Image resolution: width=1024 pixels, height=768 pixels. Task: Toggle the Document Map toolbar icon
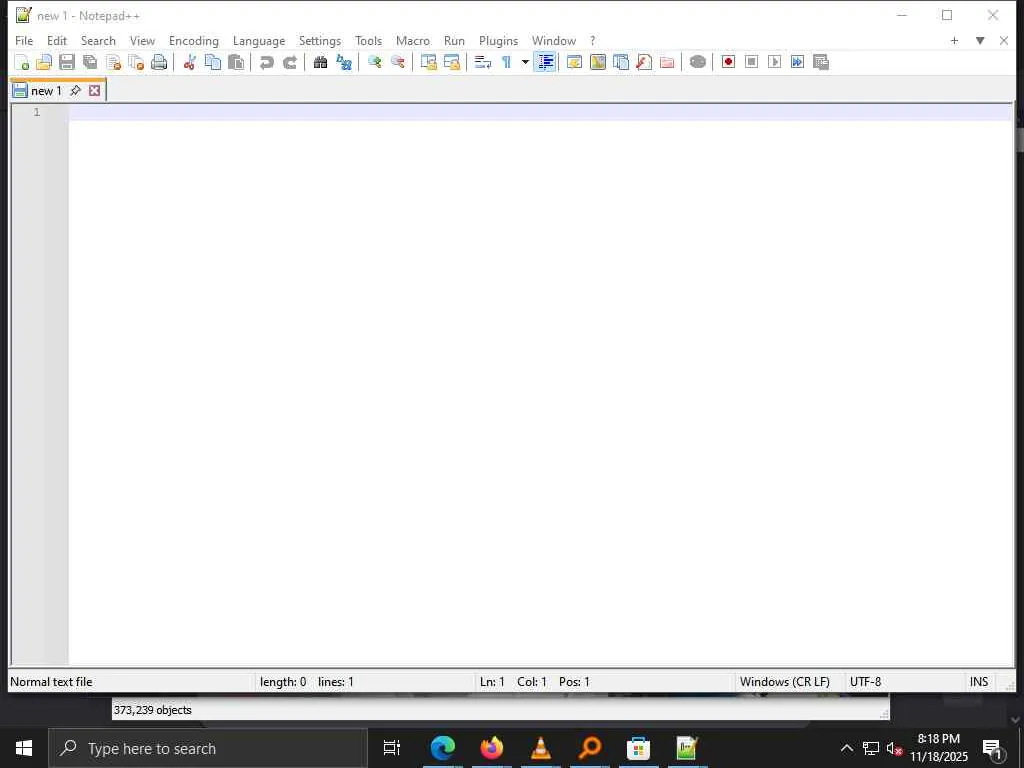[x=598, y=62]
